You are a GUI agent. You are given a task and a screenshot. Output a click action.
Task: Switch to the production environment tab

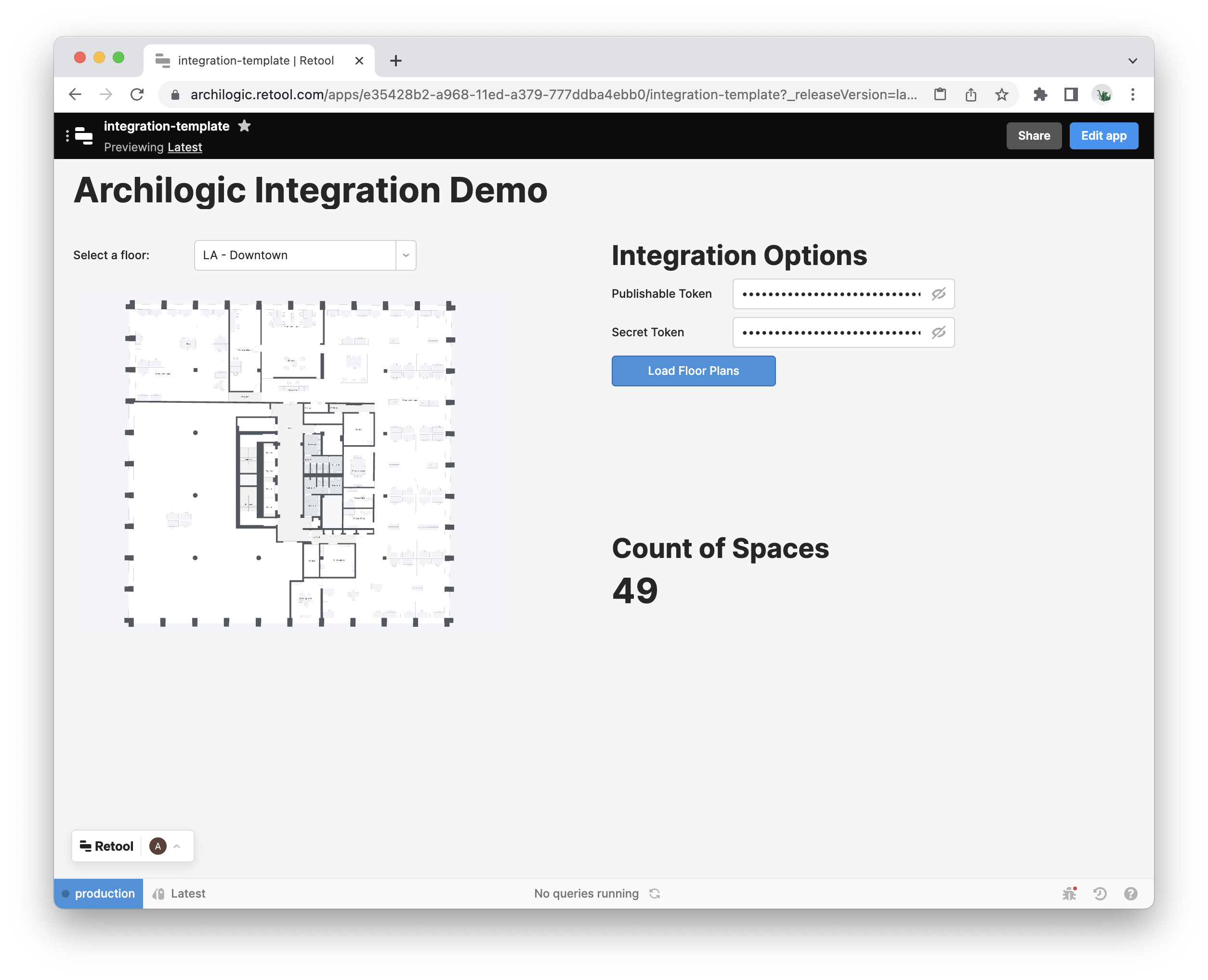pyautogui.click(x=105, y=894)
